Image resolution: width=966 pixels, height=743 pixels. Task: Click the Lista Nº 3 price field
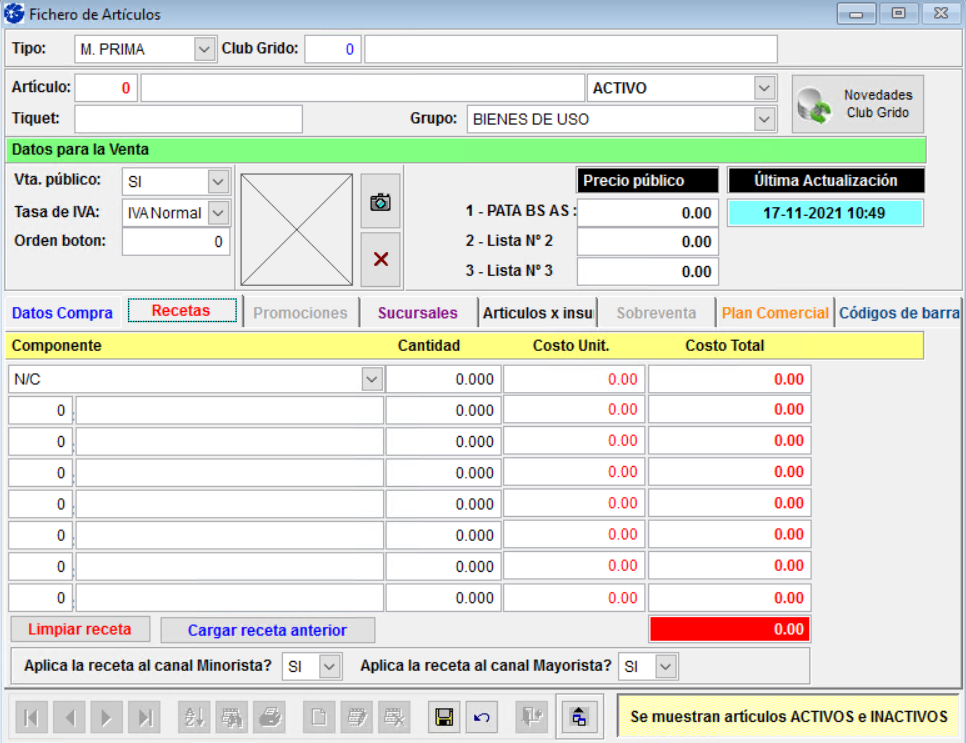click(x=647, y=272)
